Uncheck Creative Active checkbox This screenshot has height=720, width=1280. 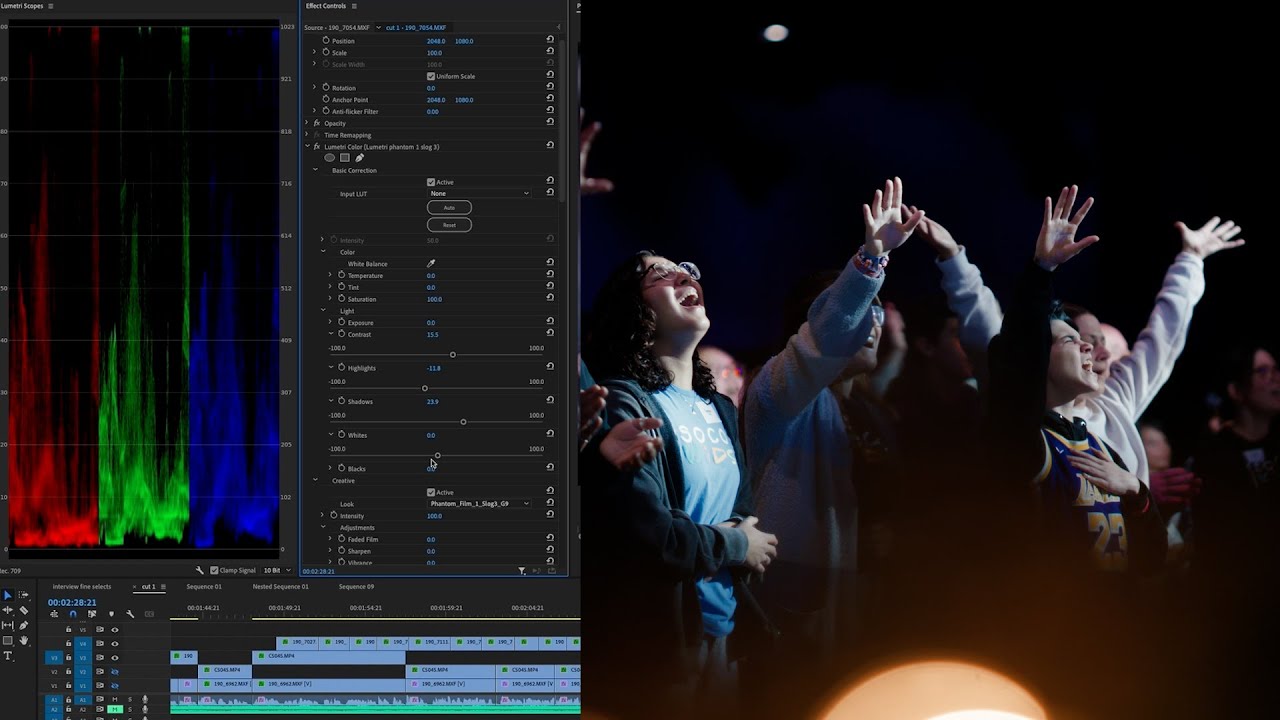[431, 492]
